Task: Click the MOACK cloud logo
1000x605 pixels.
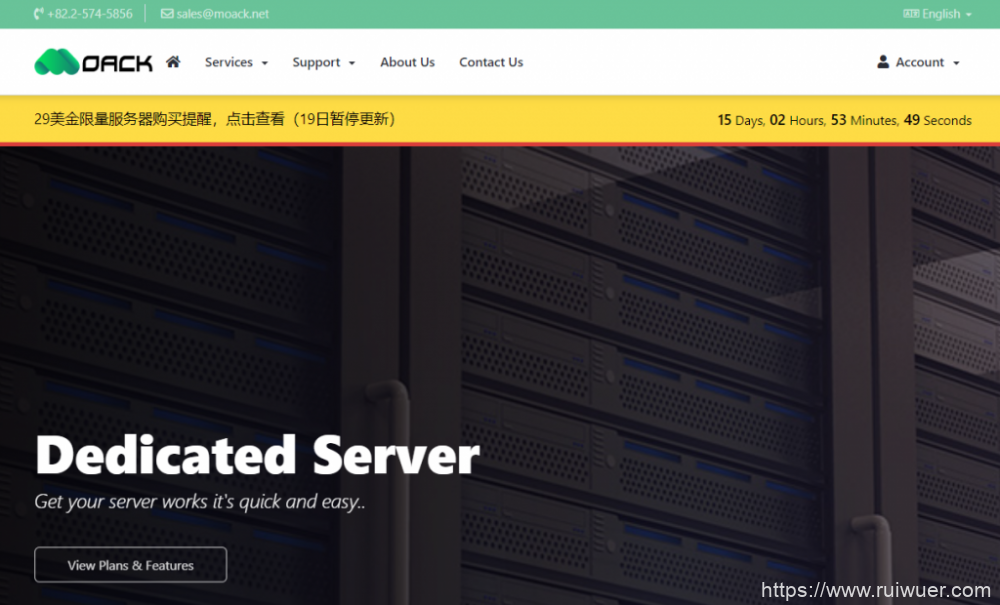Action: click(93, 62)
